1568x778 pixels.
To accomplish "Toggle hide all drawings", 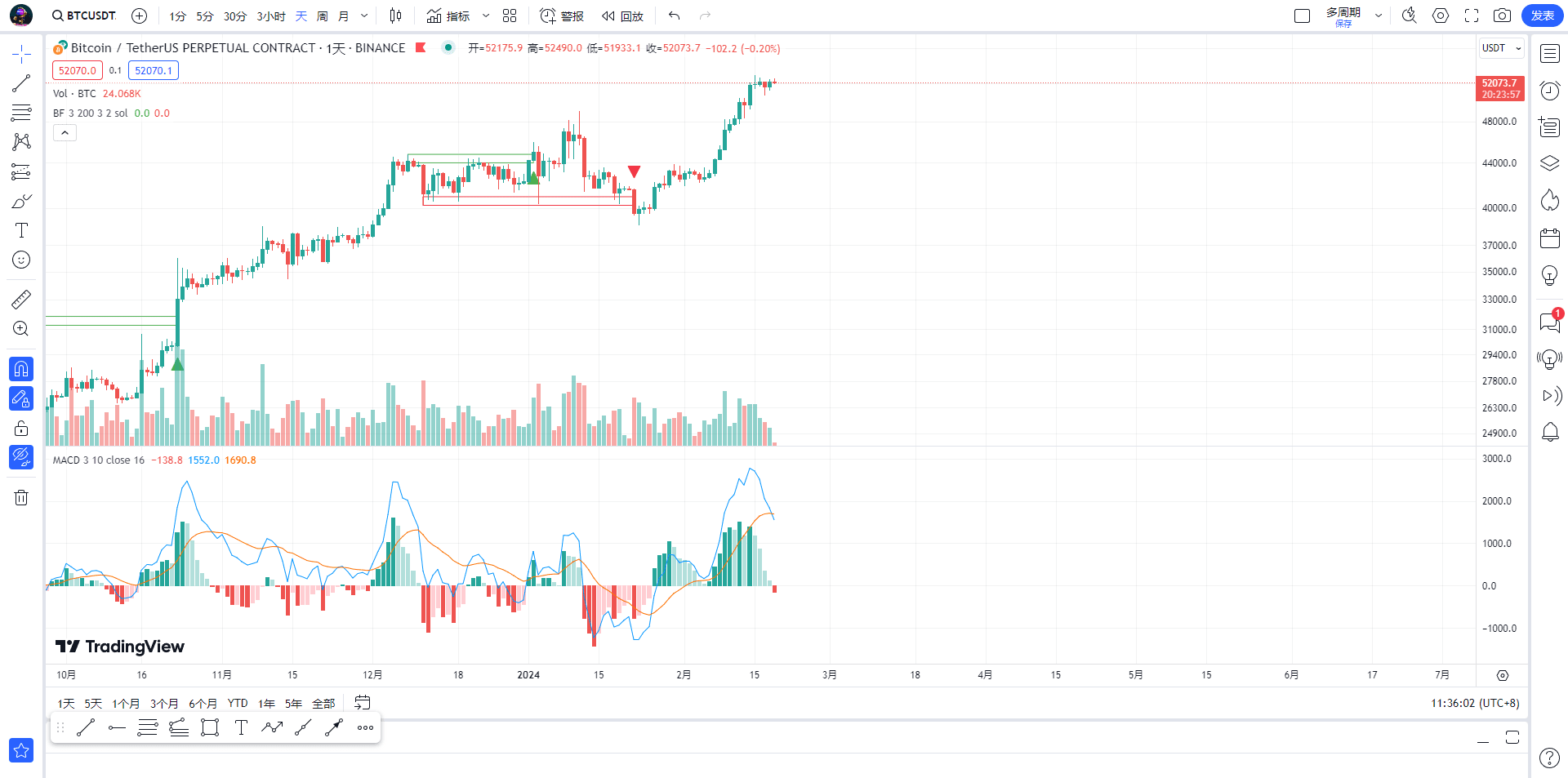I will (21, 457).
